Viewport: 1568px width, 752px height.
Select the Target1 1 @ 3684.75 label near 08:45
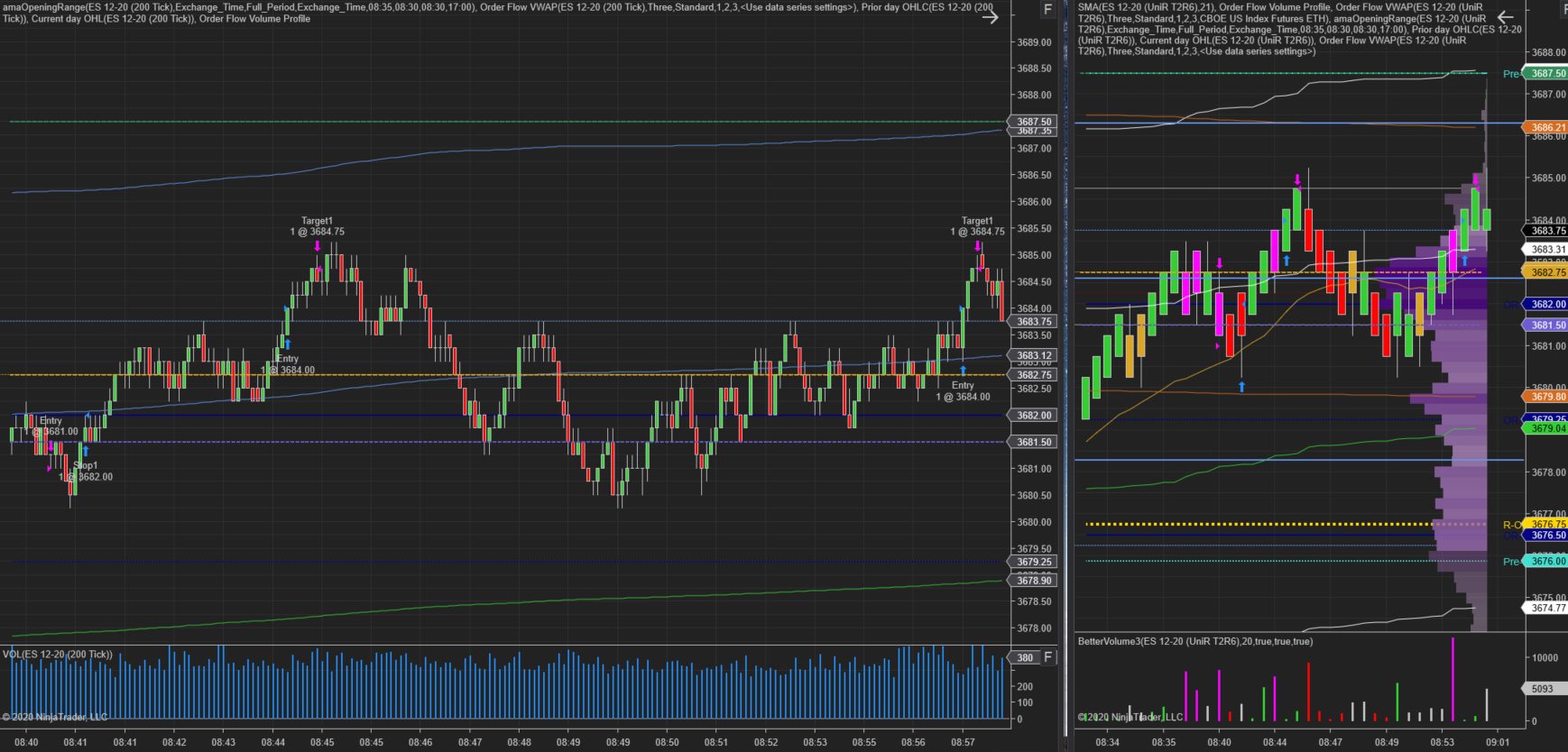click(317, 226)
